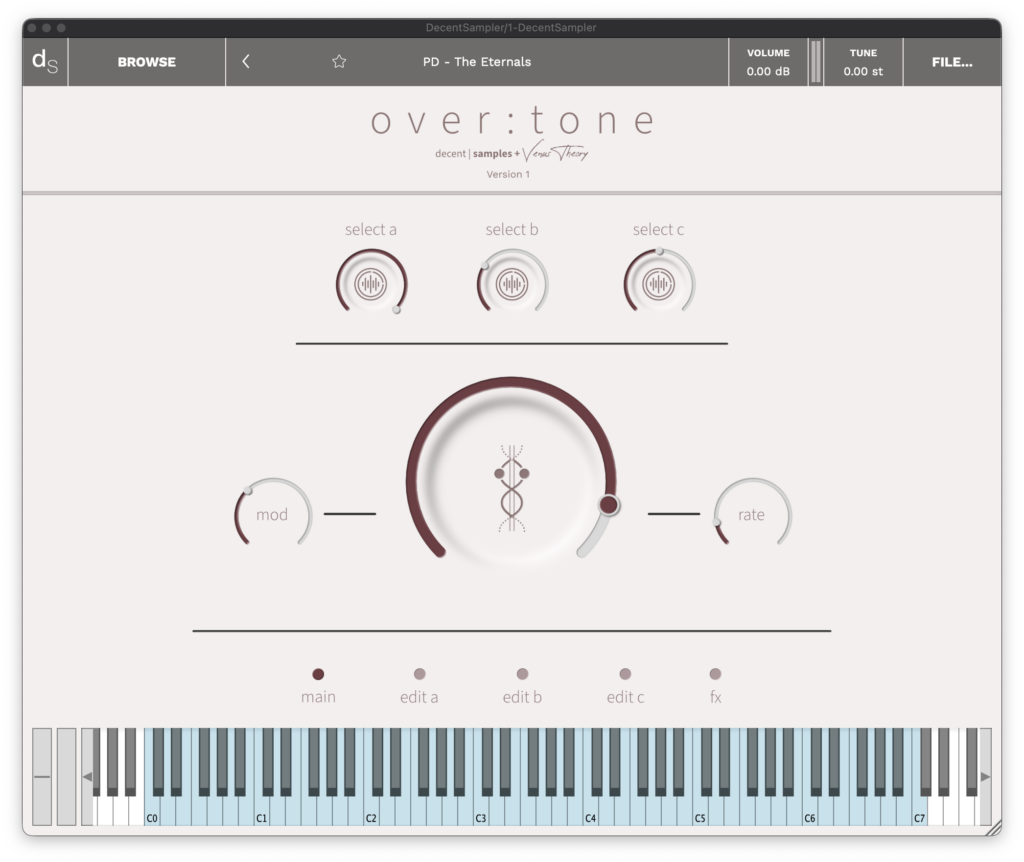The image size is (1024, 862).
Task: Select the main page radio dot
Action: [x=318, y=674]
